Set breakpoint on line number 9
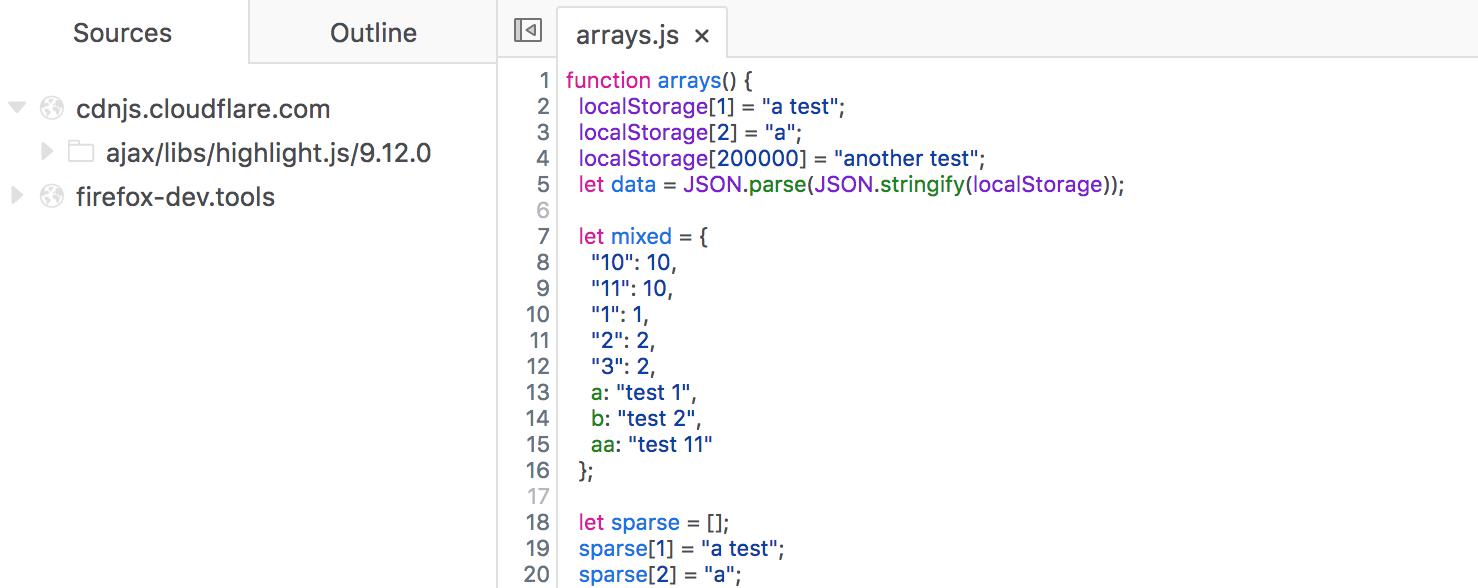1478x588 pixels. pyautogui.click(x=543, y=288)
